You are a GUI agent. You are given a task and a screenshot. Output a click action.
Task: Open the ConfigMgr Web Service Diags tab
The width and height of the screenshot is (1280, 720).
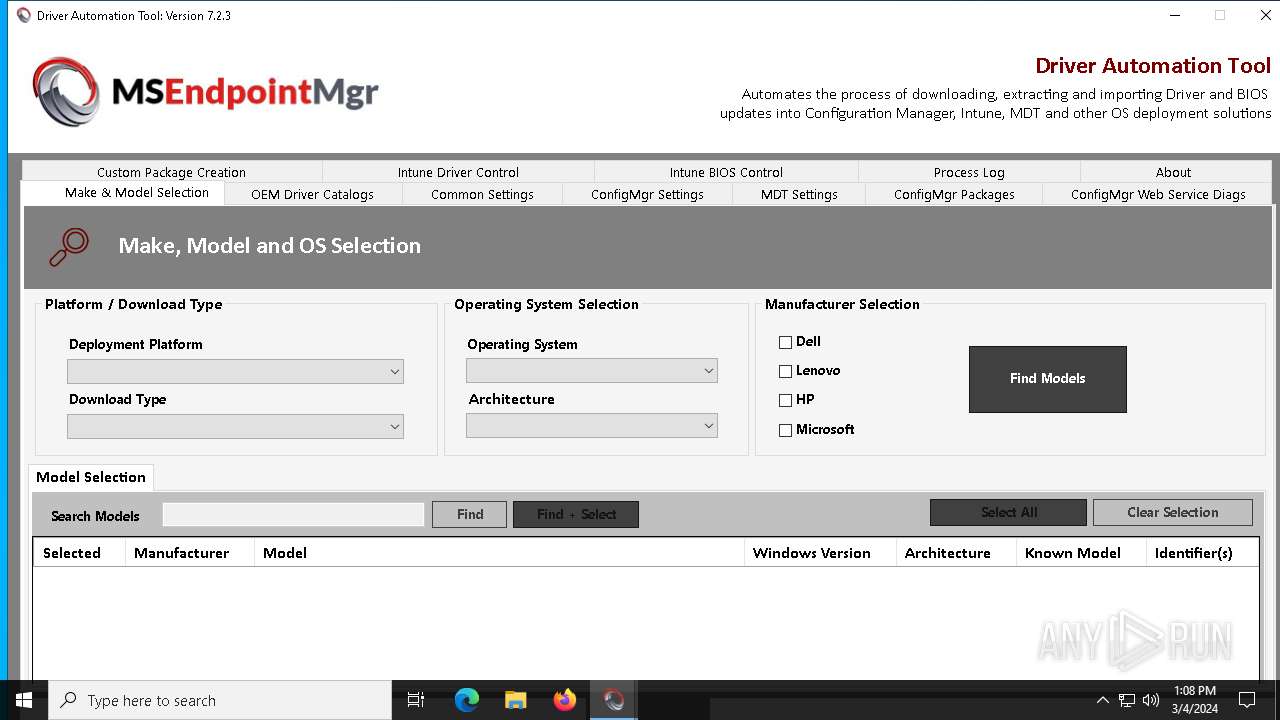[x=1158, y=194]
